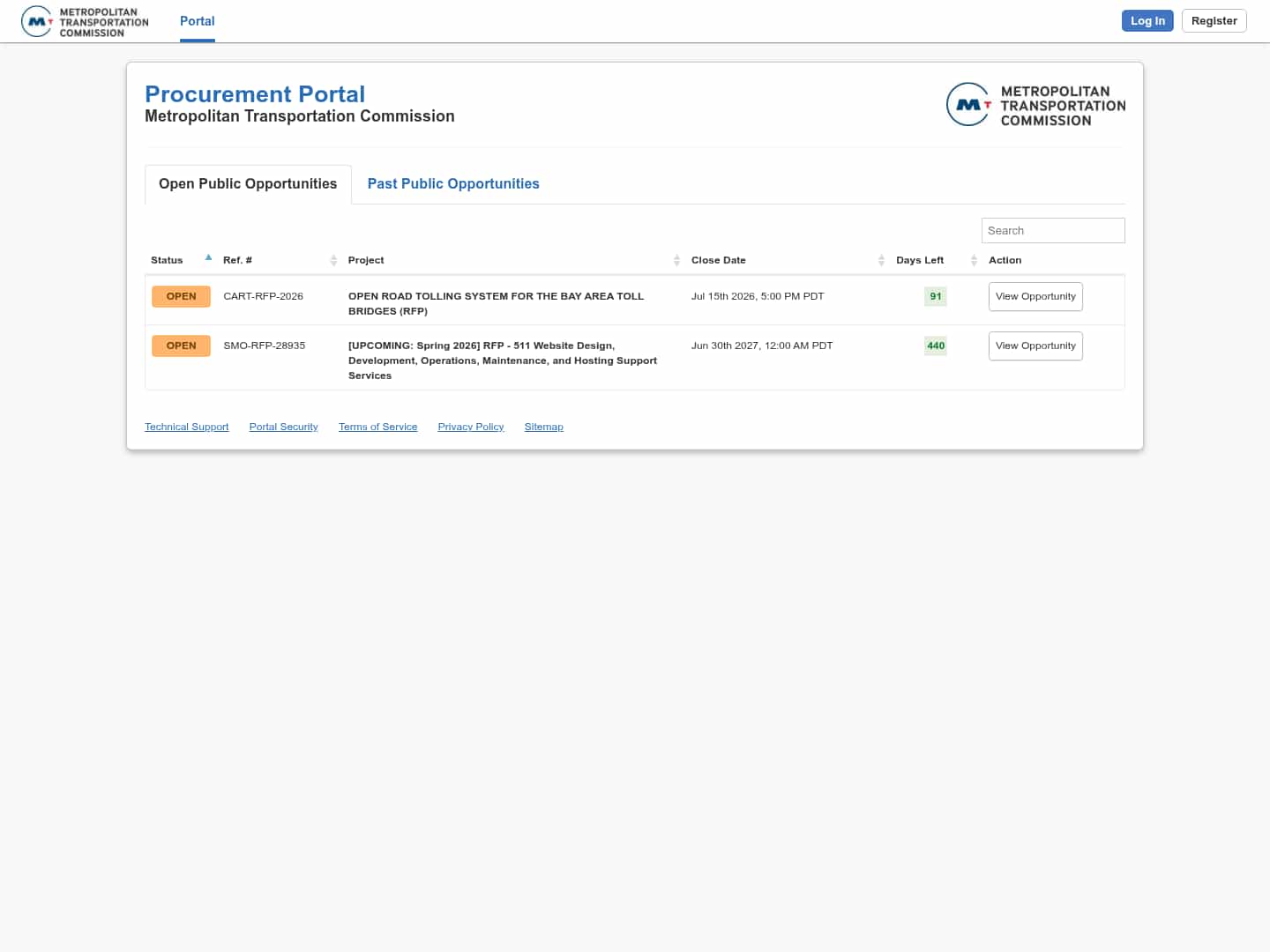This screenshot has height=952, width=1270.
Task: View Opportunity for Open Road Tolling RFP
Action: pyautogui.click(x=1035, y=296)
